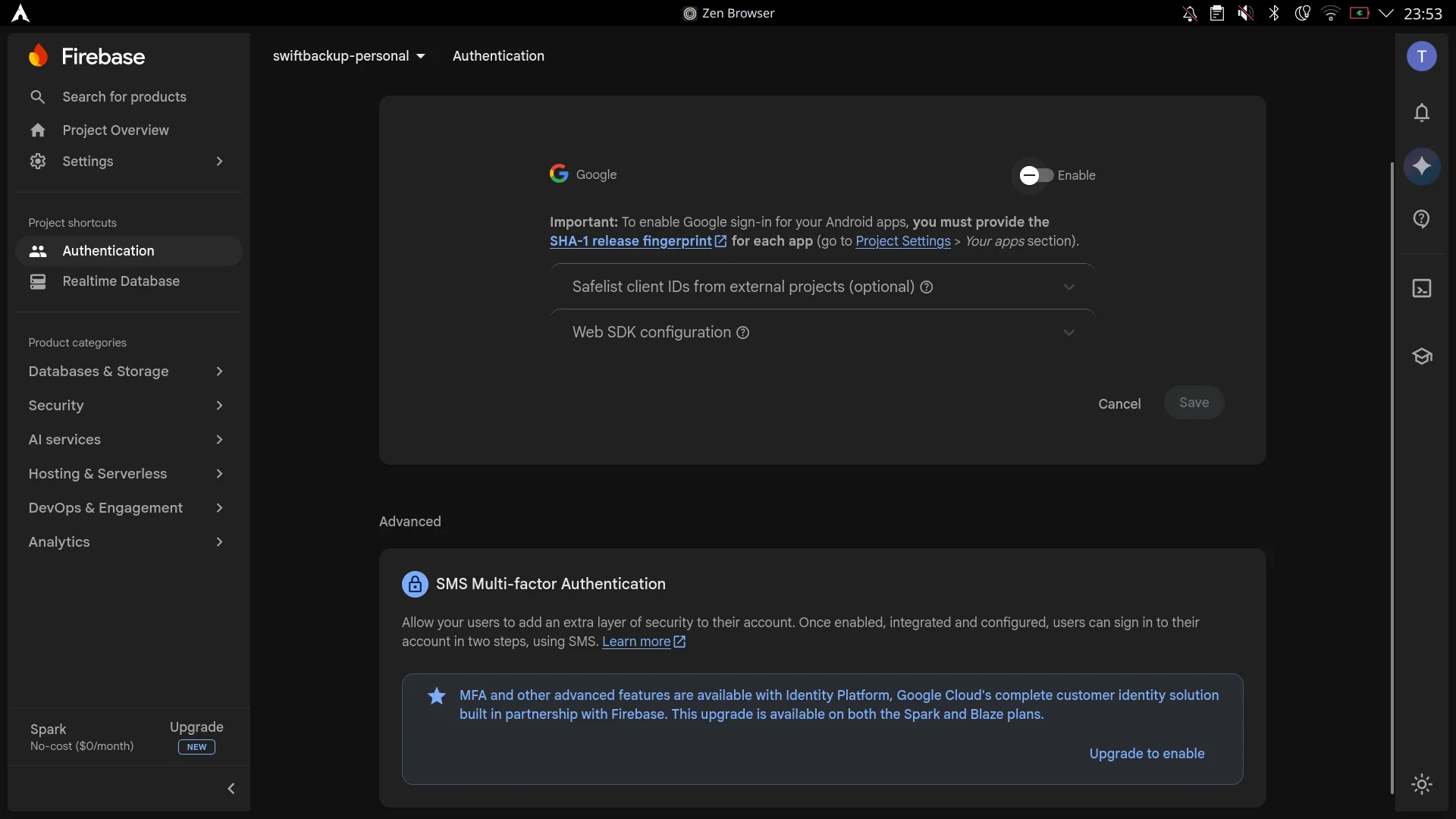This screenshot has width=1456, height=819.
Task: Click the Wi-Fi icon in system tray
Action: point(1331,14)
